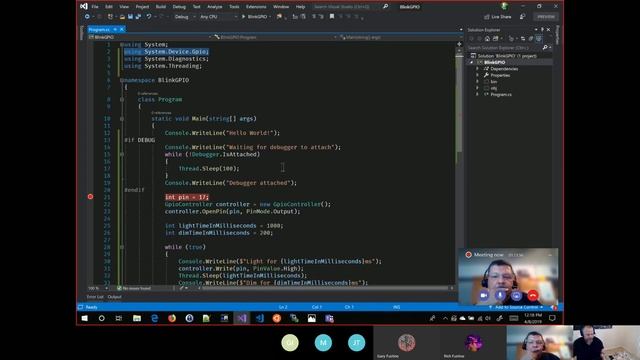Switch to Visual Studio purple taskbar icon
Screen dimensions: 640x360
coord(242,318)
